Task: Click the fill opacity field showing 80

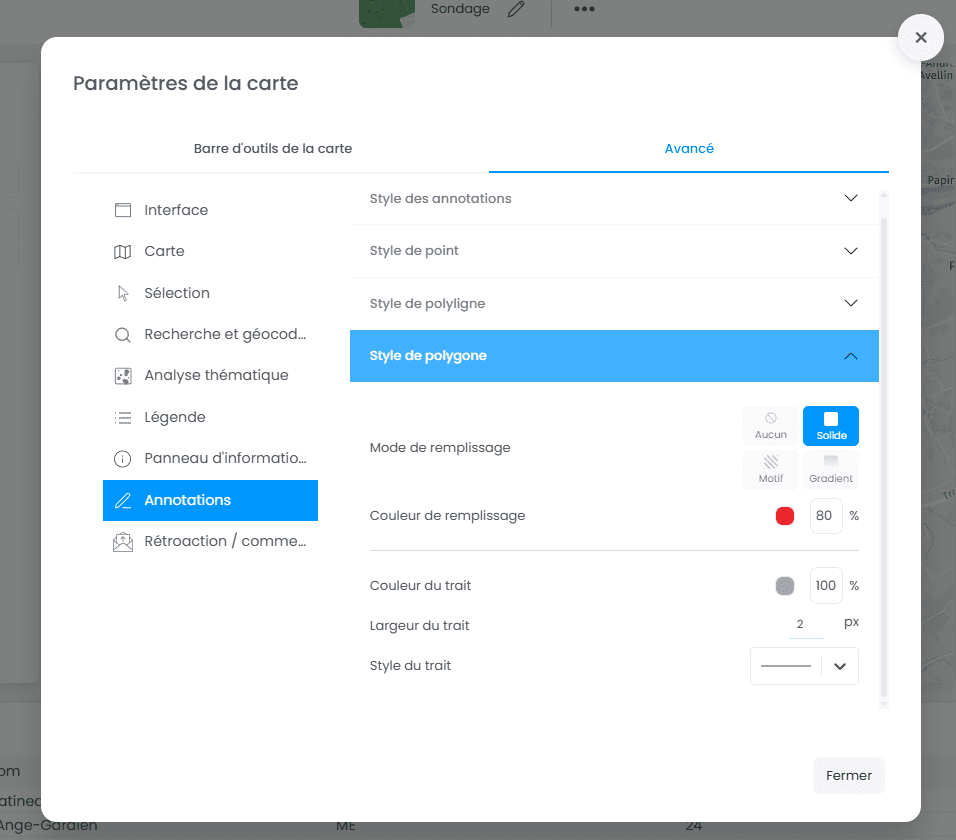Action: (x=826, y=516)
